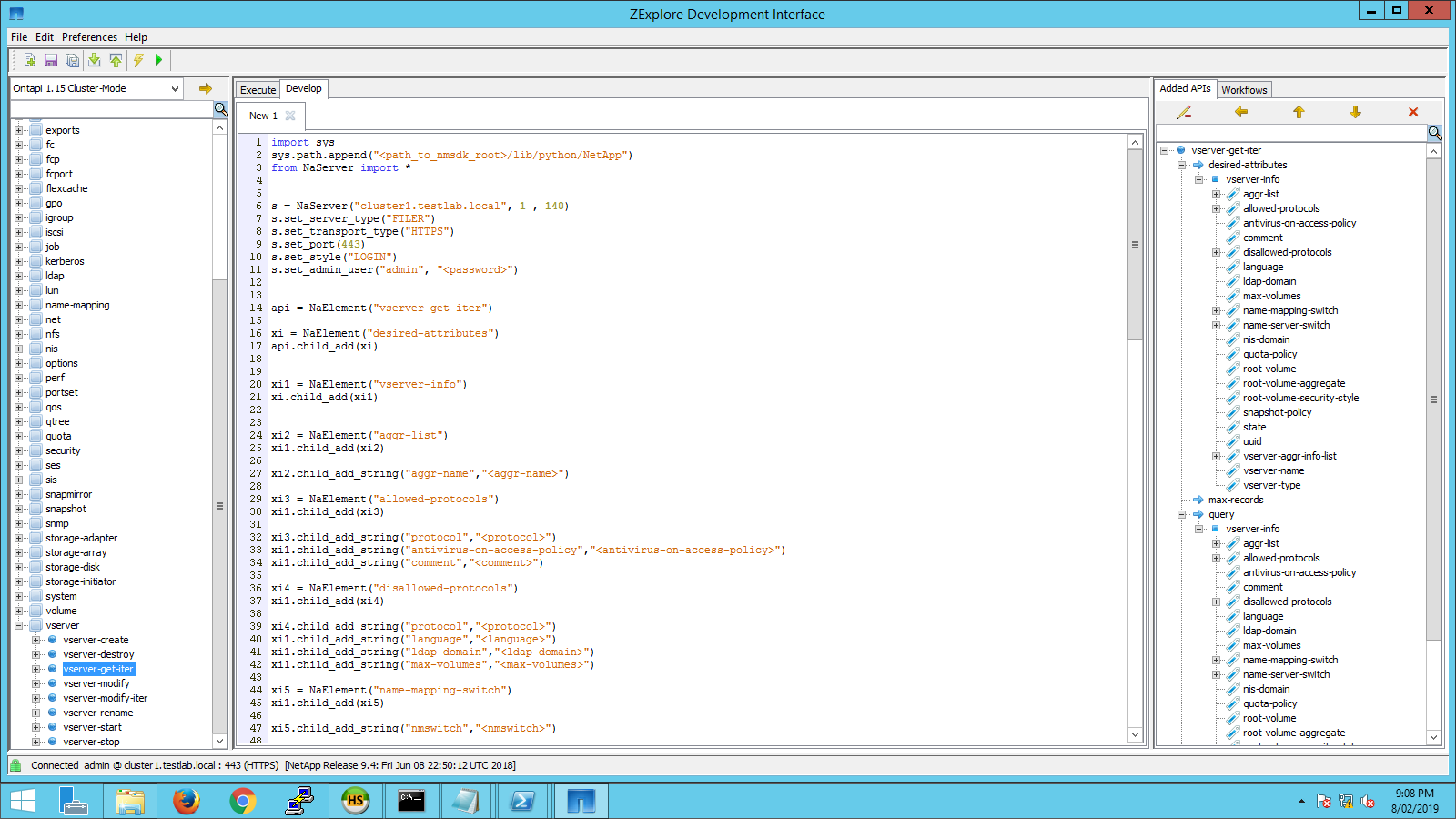
Task: Switch to the Workflows tab
Action: tap(1244, 89)
